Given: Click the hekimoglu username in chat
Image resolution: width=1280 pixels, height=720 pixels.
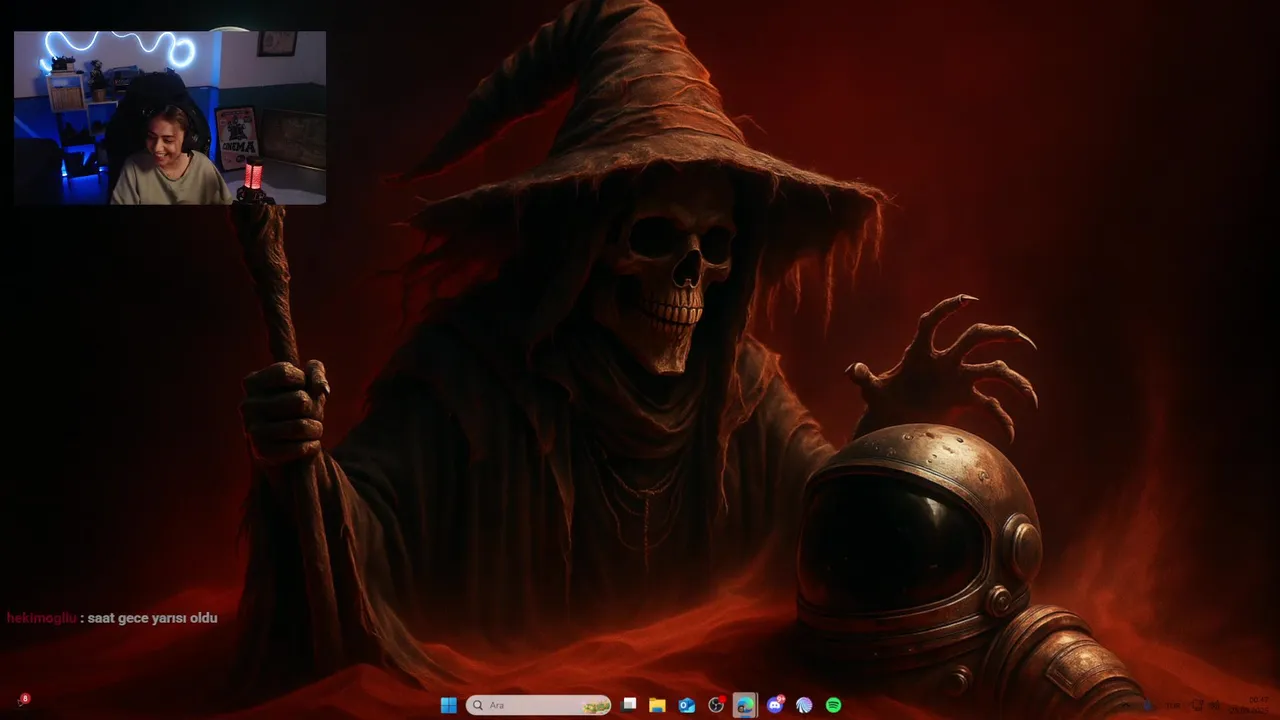Looking at the screenshot, I should (x=41, y=618).
